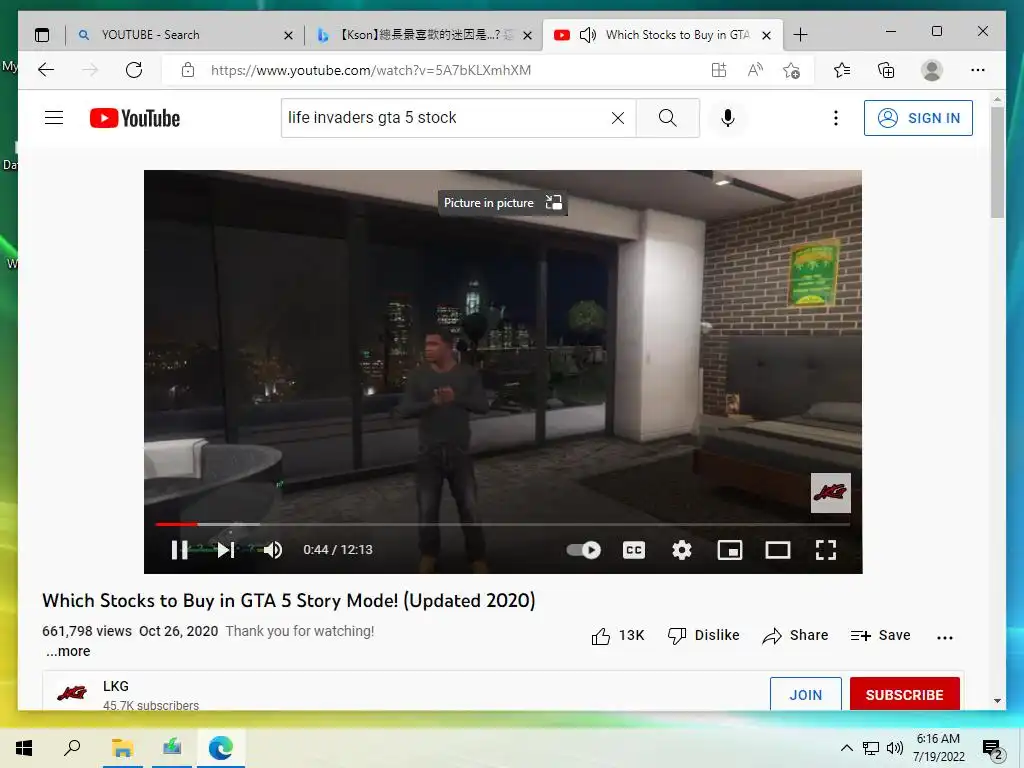Screen dimensions: 1024x768
Task: Go back to the previous page
Action: coord(46,70)
